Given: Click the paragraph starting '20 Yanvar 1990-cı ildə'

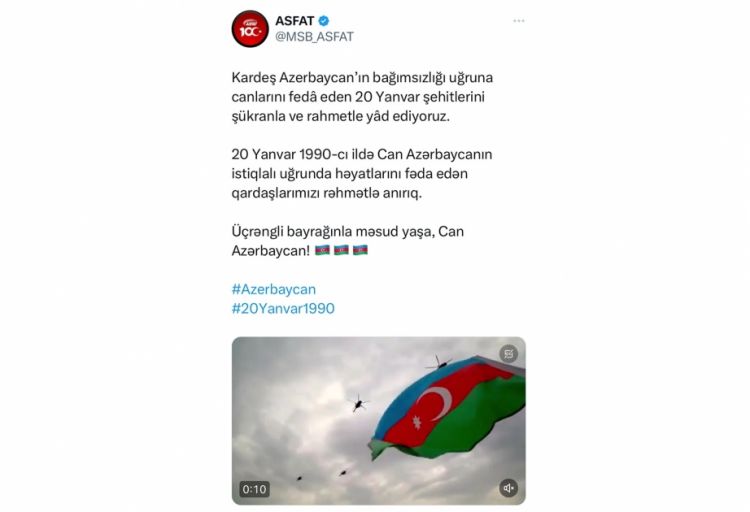Looking at the screenshot, I should click(x=362, y=174).
